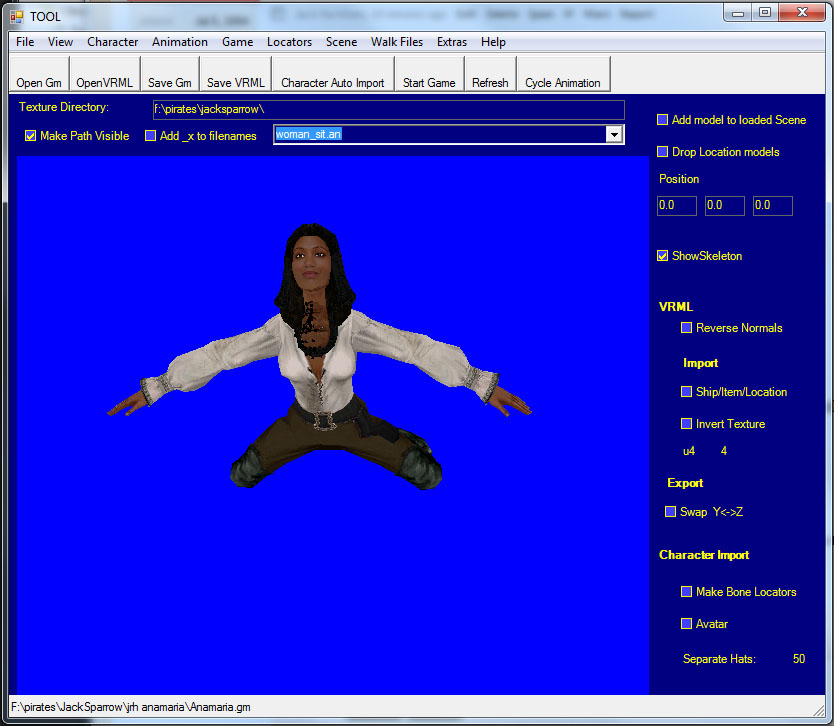834x726 pixels.
Task: Click the Cycle Animation button
Action: (x=563, y=74)
